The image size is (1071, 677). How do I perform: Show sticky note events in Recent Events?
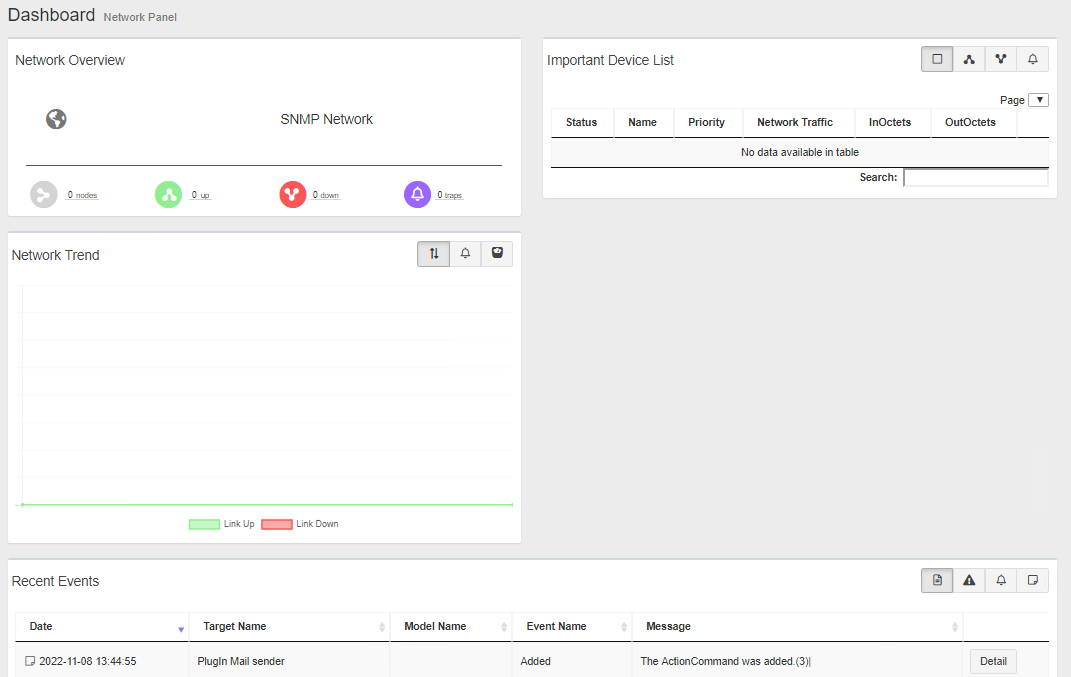click(1033, 580)
